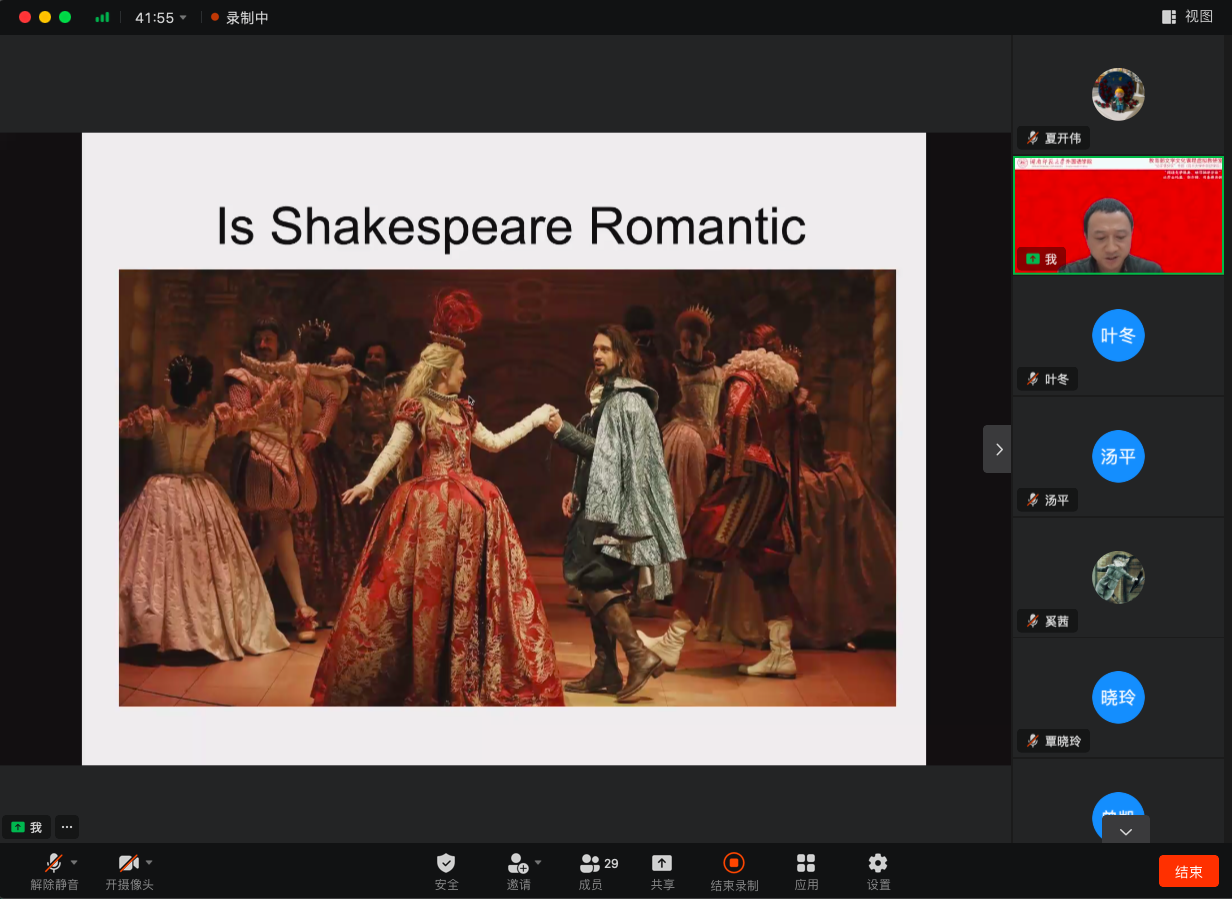This screenshot has width=1232, height=899.
Task: Expand the audio options arrow beside microphone
Action: click(74, 862)
